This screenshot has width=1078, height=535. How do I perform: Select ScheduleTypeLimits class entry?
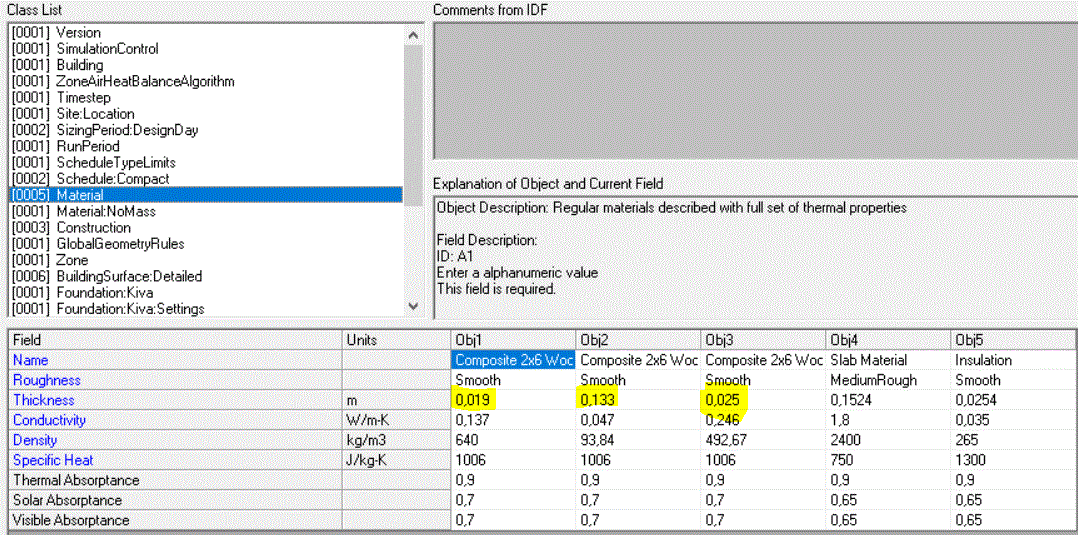tap(206, 163)
